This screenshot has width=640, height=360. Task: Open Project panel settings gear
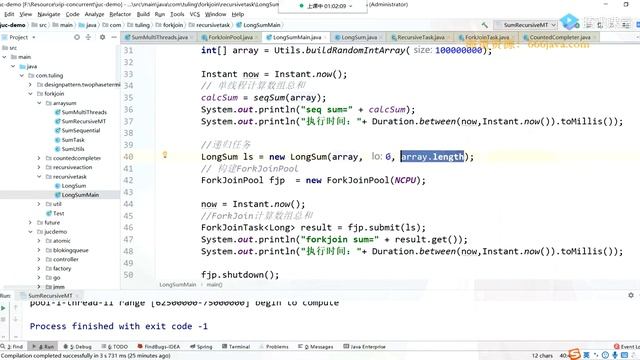102,37
